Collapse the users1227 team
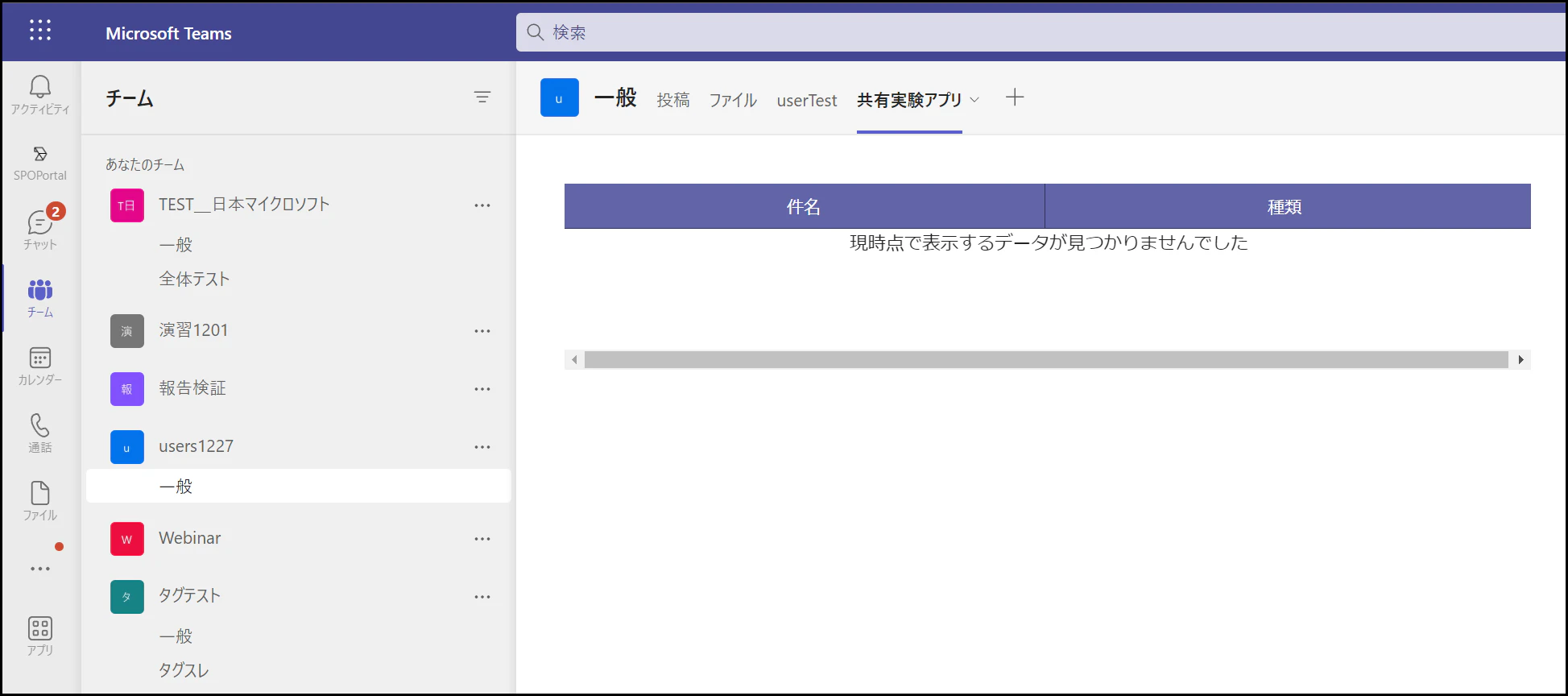Image resolution: width=1568 pixels, height=696 pixels. 196,446
